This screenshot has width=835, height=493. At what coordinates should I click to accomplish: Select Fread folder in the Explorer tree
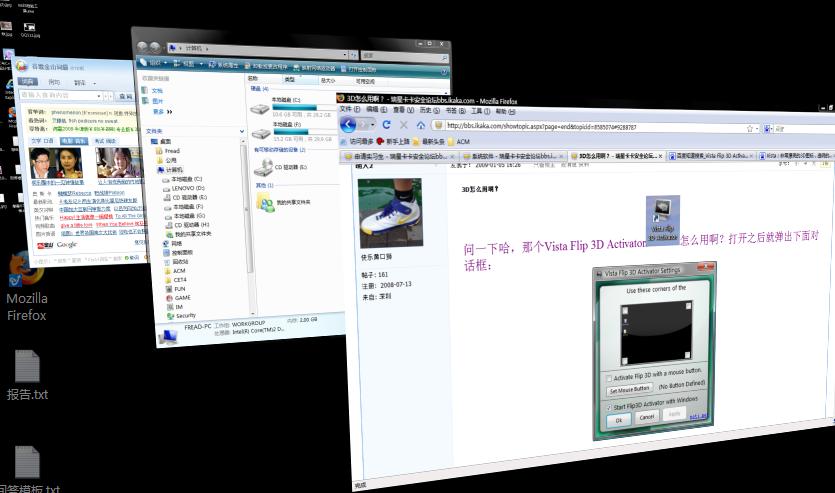[x=168, y=151]
